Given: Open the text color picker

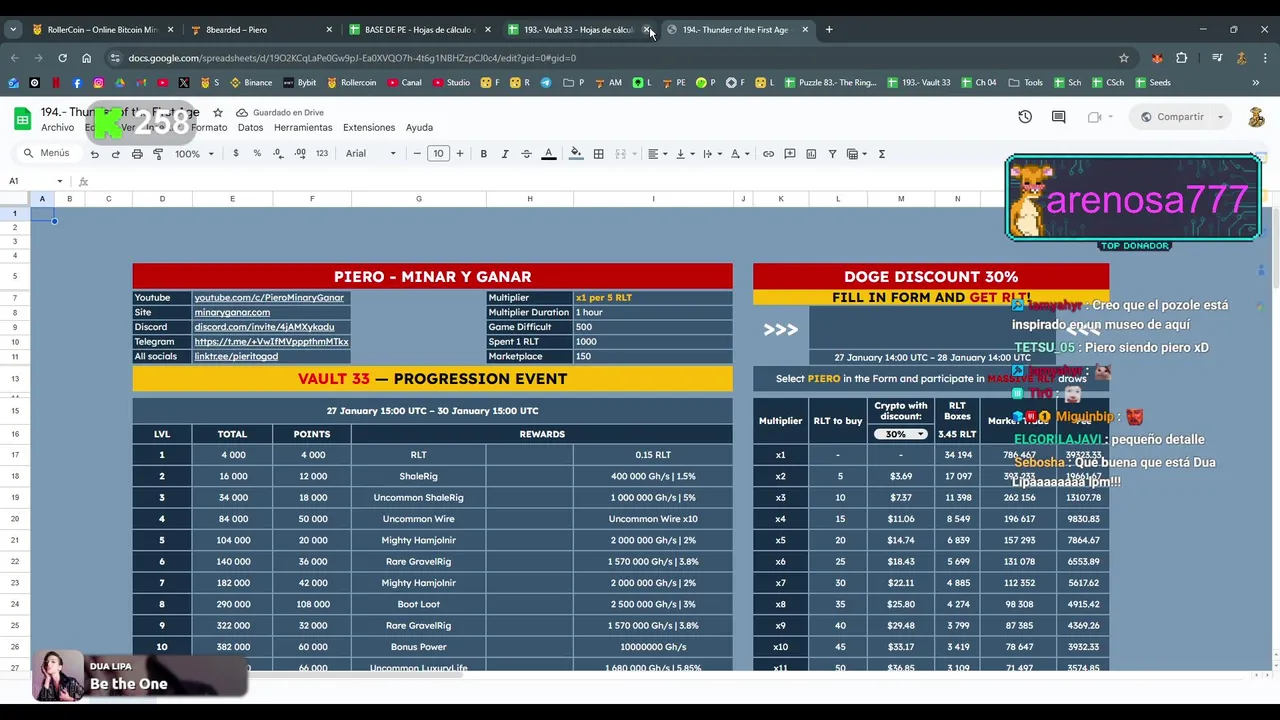Looking at the screenshot, I should [x=548, y=154].
